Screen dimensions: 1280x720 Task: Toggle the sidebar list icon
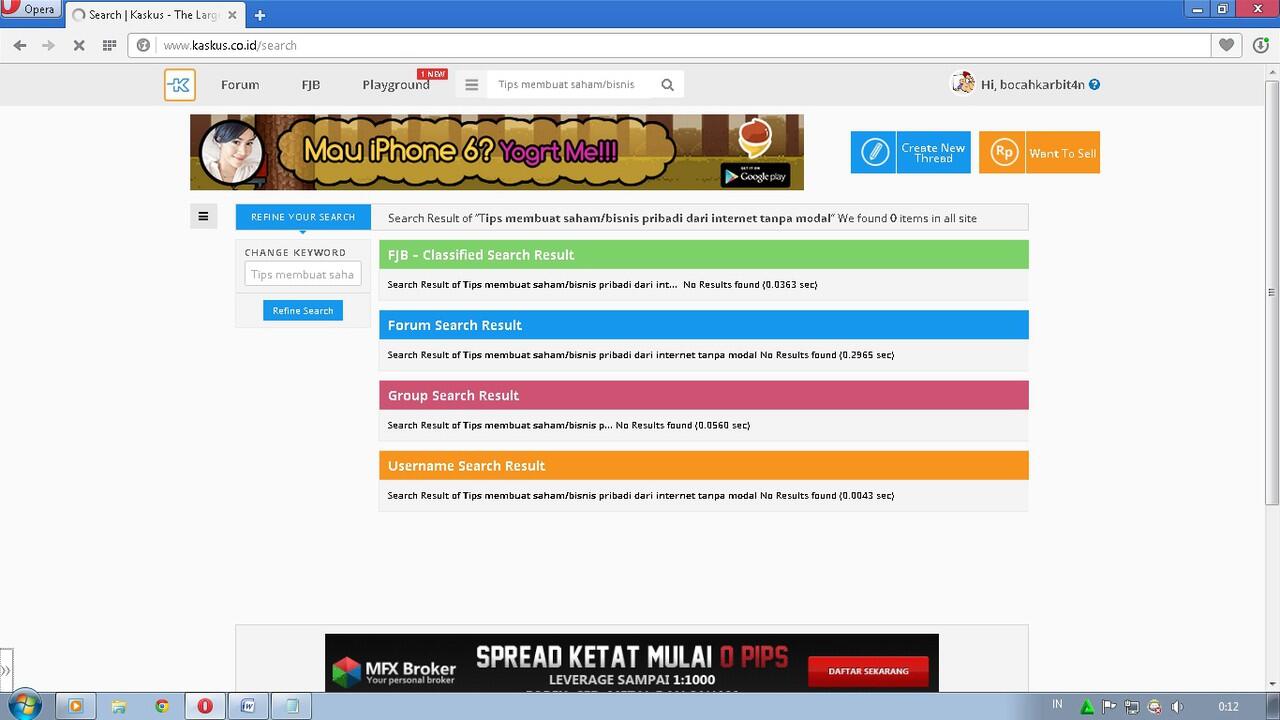tap(203, 216)
